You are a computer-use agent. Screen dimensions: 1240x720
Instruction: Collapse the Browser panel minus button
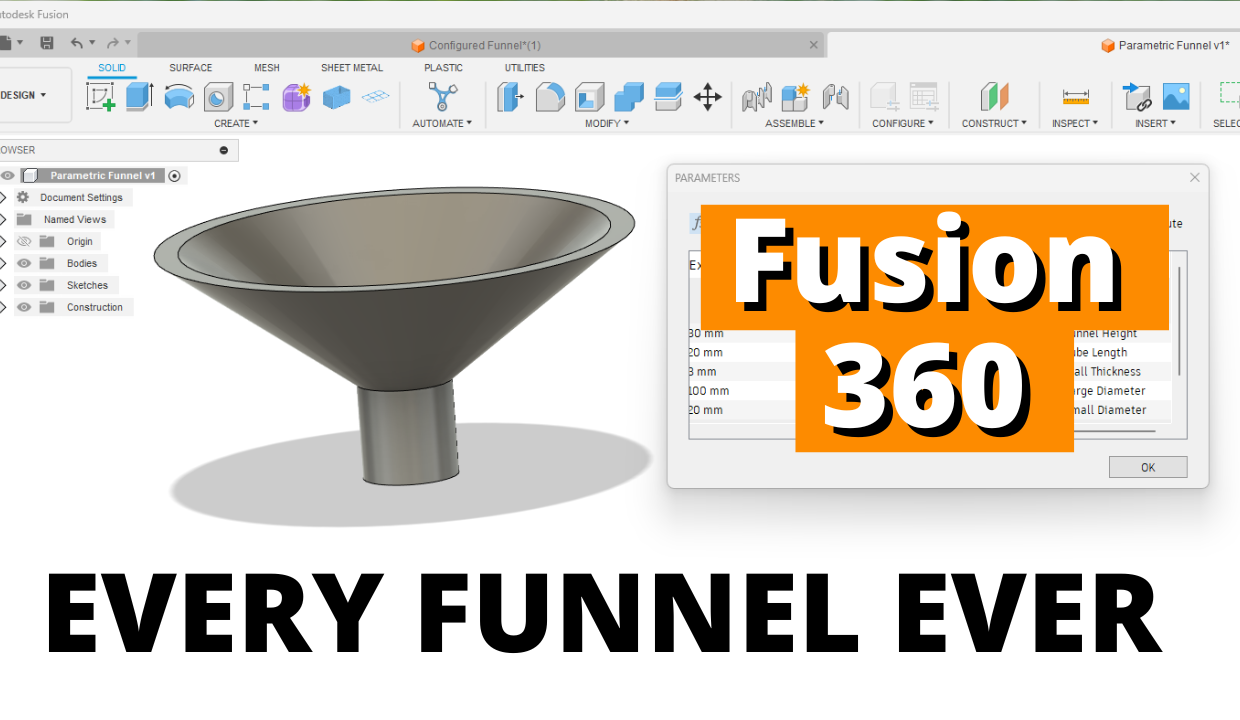pyautogui.click(x=223, y=150)
